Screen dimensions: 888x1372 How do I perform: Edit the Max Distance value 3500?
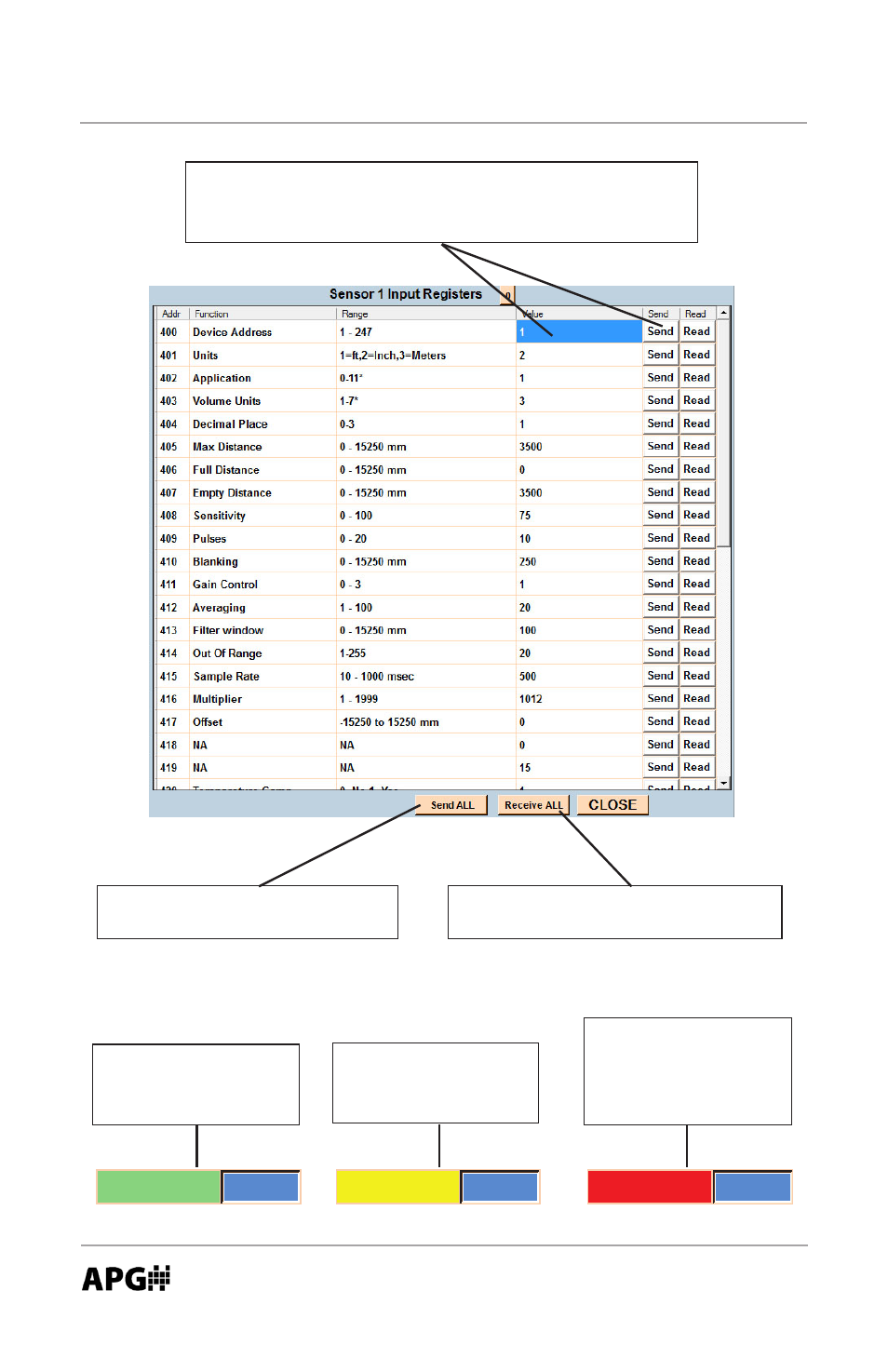click(x=579, y=447)
